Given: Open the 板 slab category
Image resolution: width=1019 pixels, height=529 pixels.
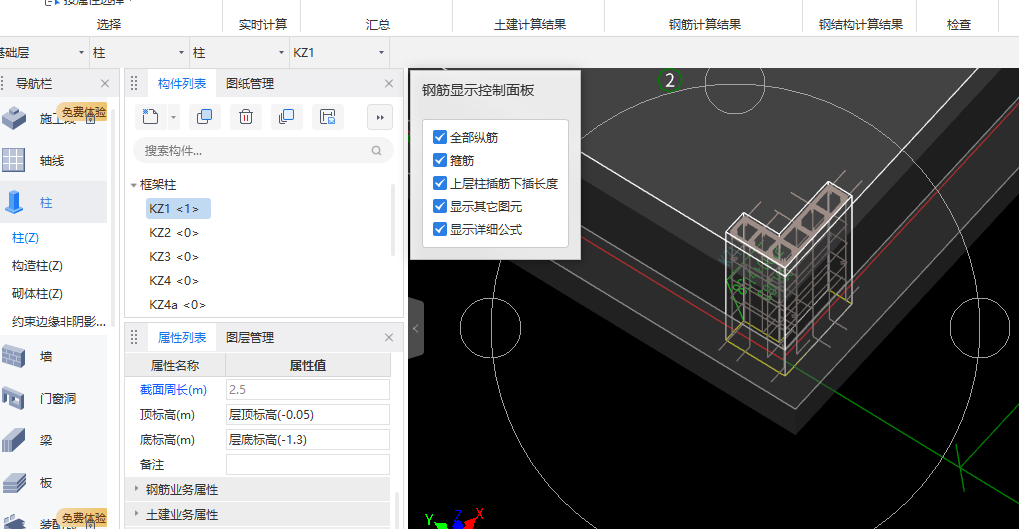Looking at the screenshot, I should pos(53,483).
